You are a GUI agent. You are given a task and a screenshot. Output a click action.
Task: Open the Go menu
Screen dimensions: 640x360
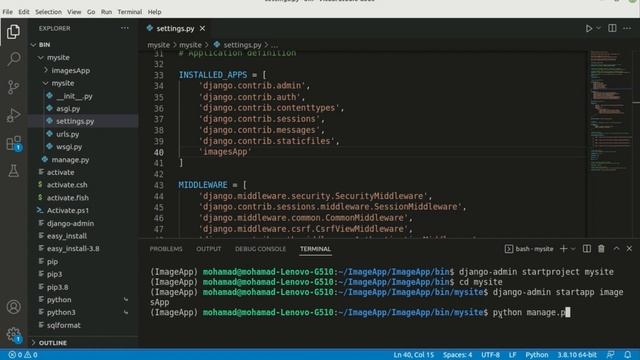pyautogui.click(x=91, y=12)
